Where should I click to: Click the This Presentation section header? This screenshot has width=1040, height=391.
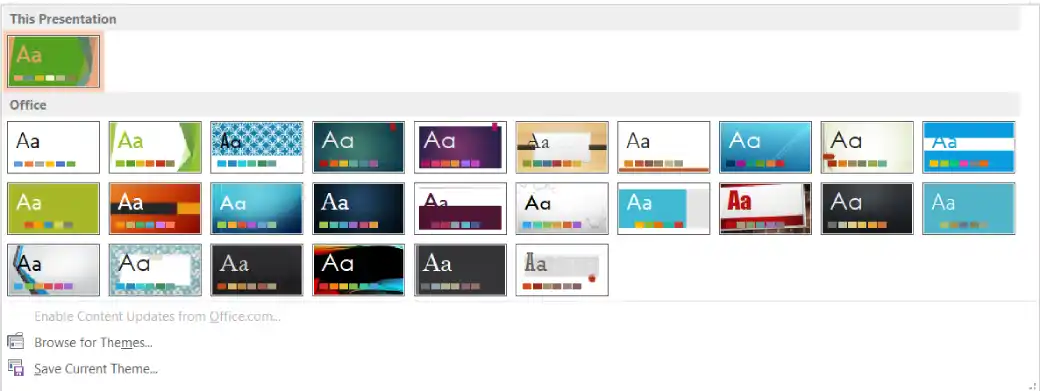[512, 19]
